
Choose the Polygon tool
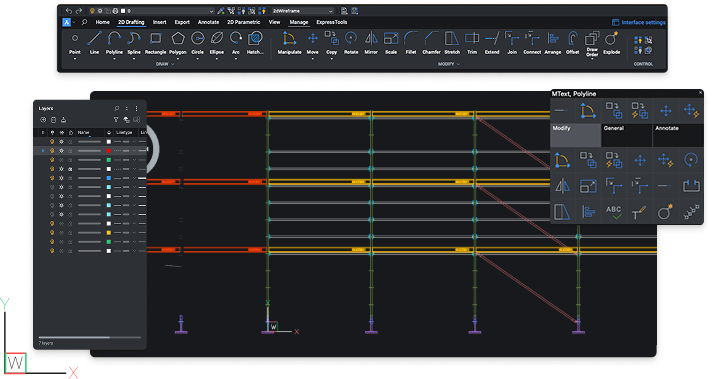[x=178, y=43]
